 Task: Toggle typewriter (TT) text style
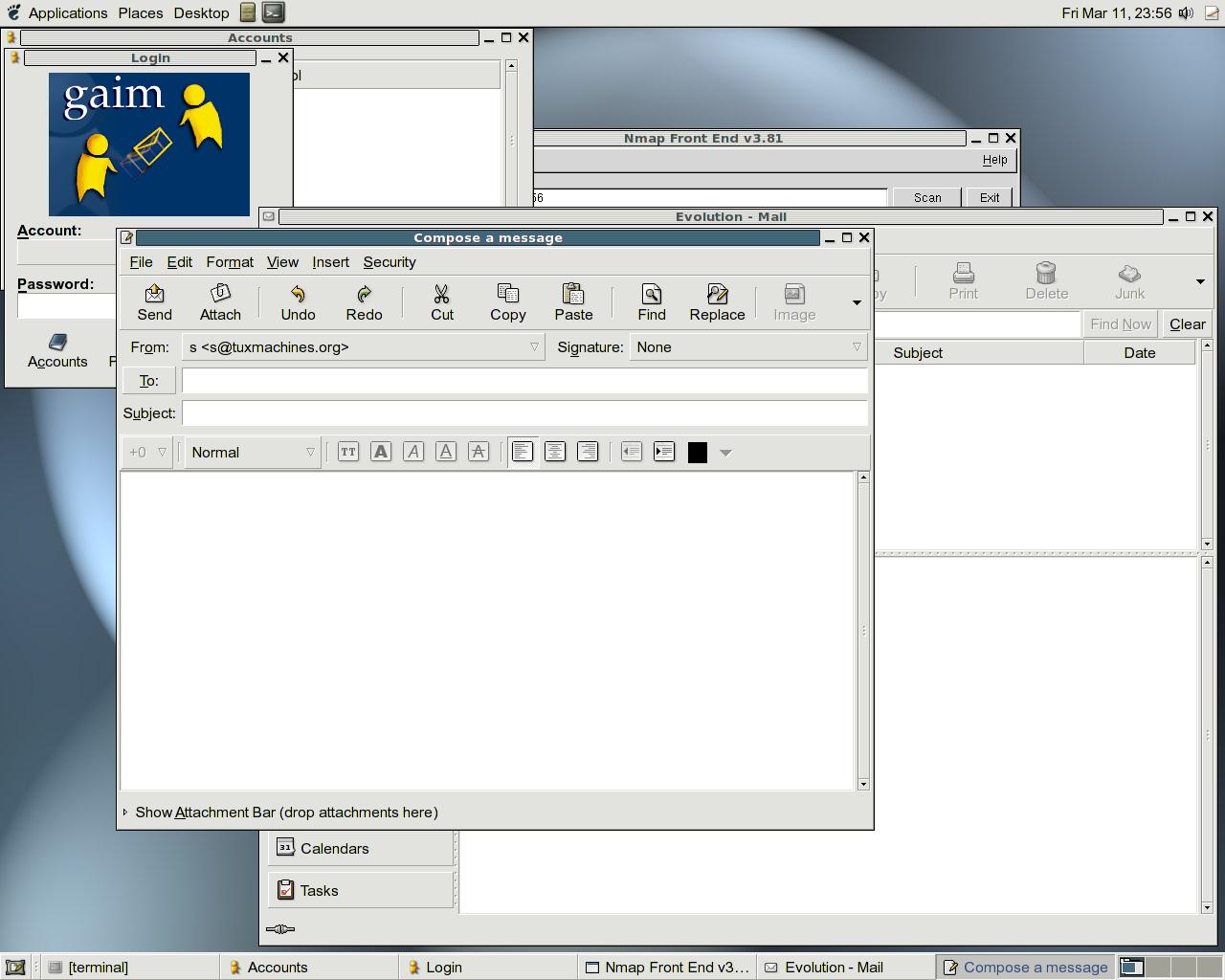(x=348, y=452)
